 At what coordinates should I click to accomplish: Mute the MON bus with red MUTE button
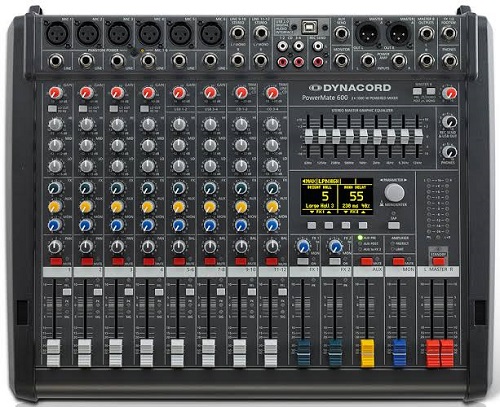[x=398, y=261]
